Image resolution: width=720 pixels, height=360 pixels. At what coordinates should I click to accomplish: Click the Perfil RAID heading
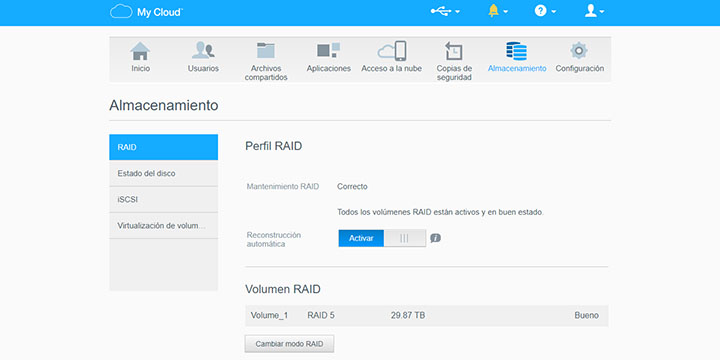274,146
